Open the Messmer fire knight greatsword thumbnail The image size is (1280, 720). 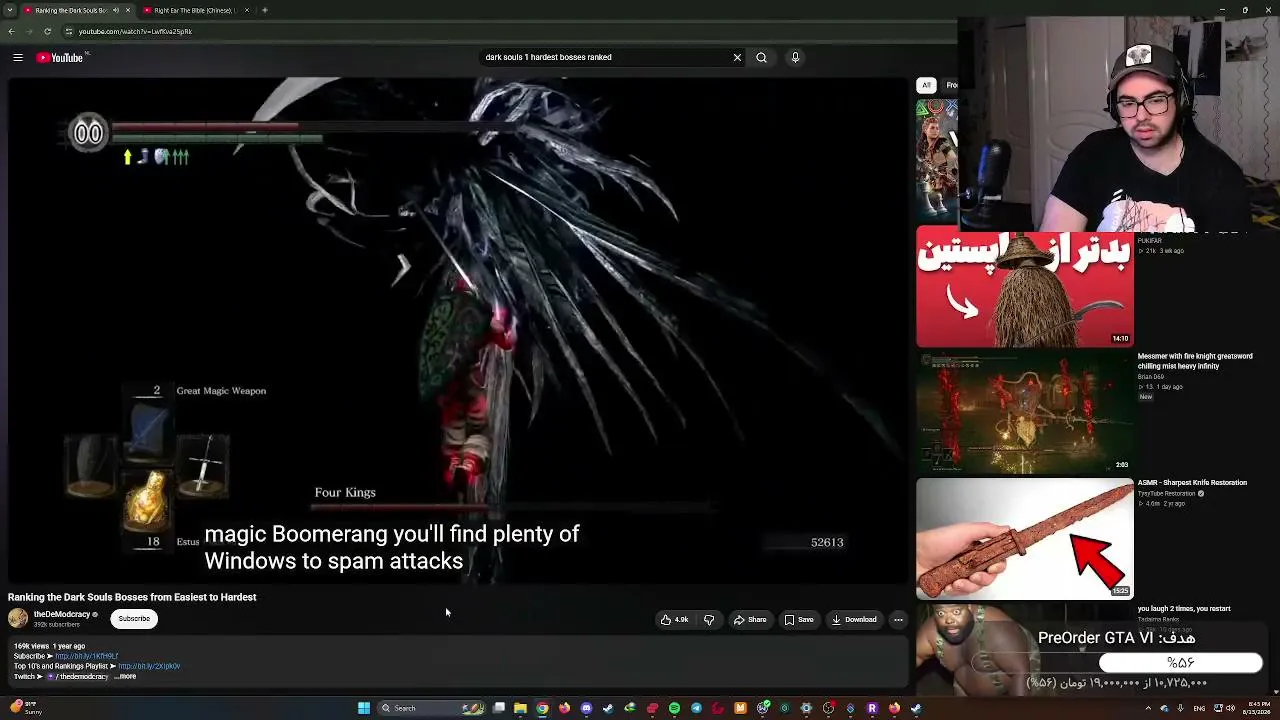click(x=1025, y=413)
